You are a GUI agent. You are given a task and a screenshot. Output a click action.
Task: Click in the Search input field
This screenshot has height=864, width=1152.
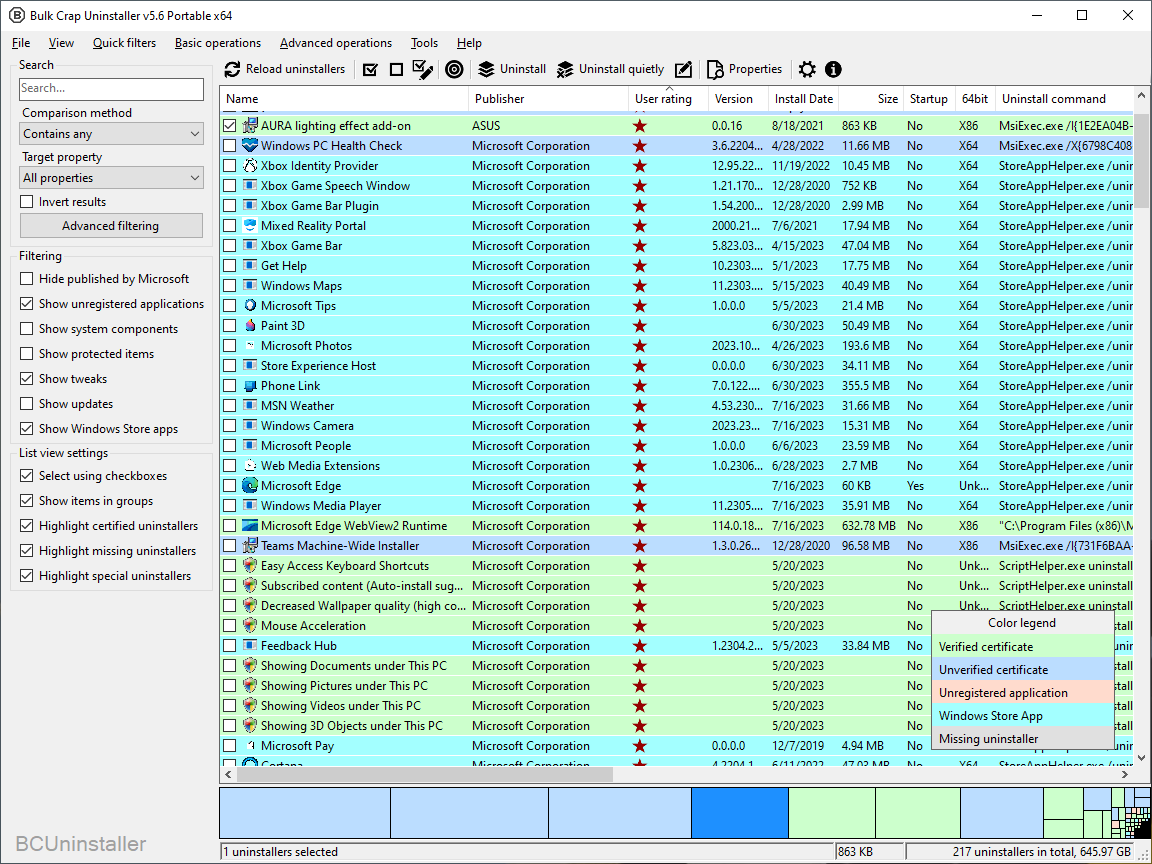111,88
